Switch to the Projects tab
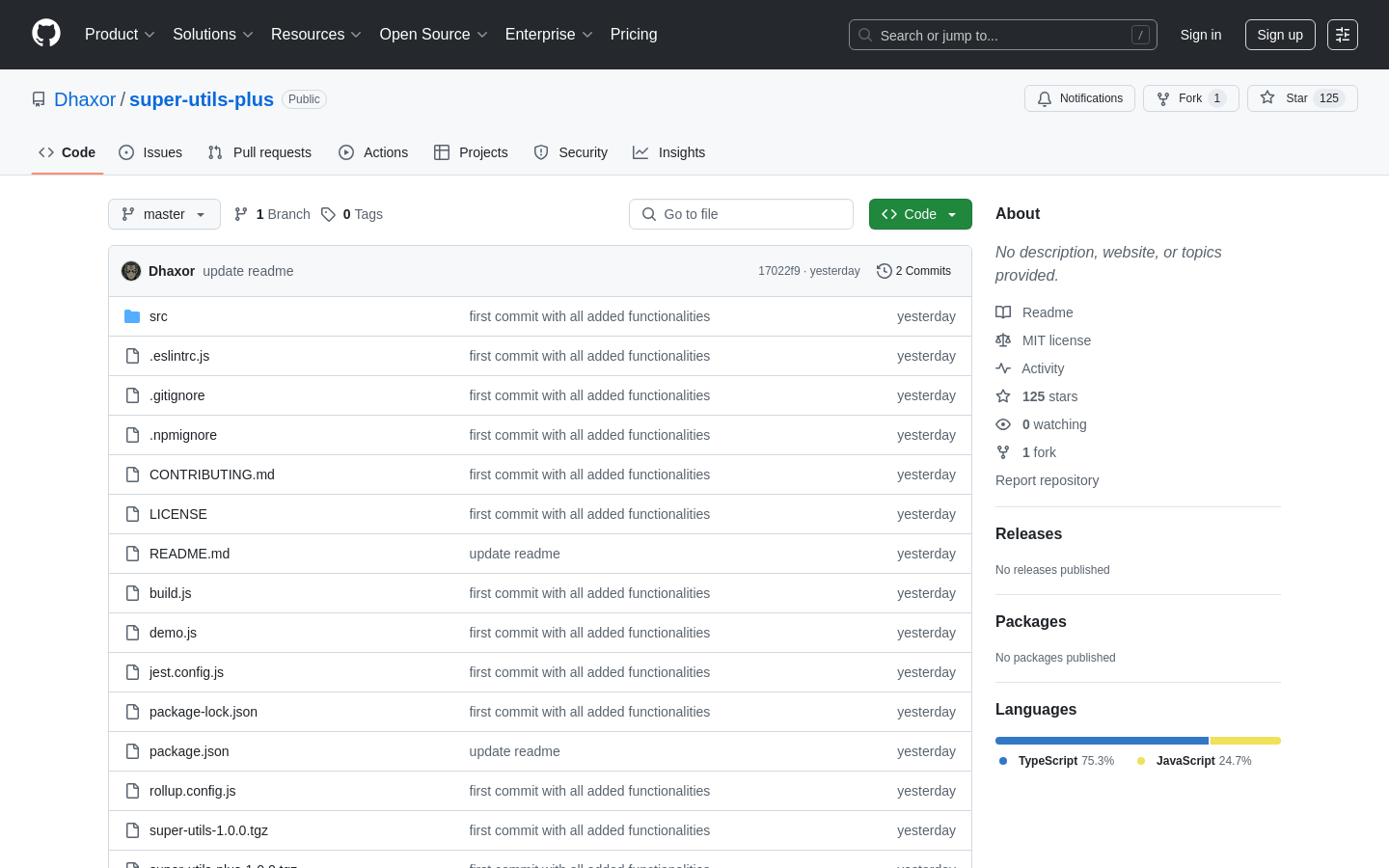 coord(471,152)
